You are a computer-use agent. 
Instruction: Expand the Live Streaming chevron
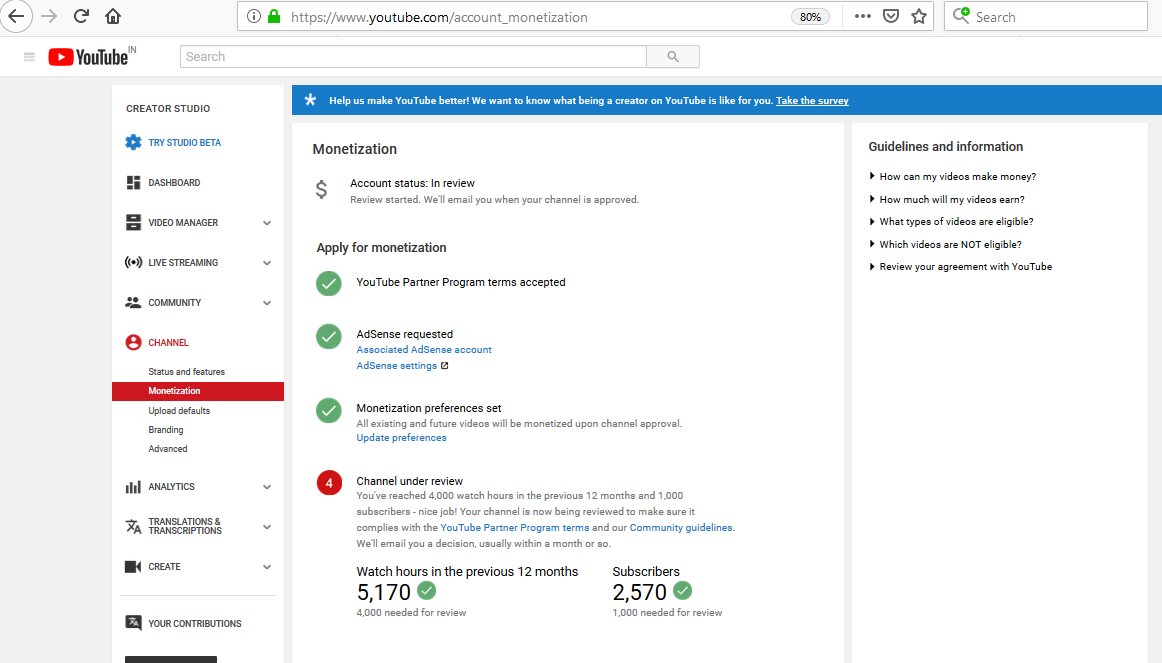267,263
